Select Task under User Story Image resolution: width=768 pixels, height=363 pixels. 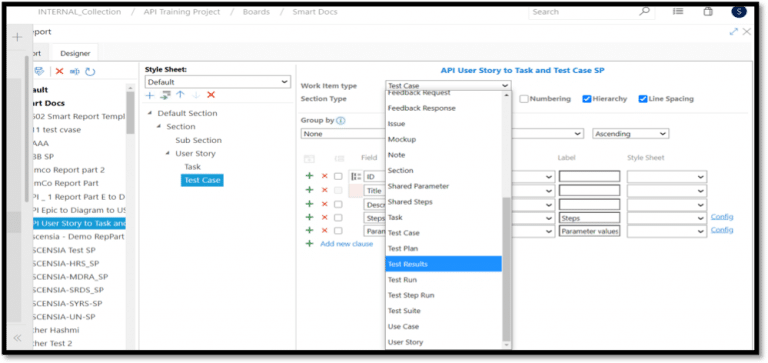click(x=192, y=167)
